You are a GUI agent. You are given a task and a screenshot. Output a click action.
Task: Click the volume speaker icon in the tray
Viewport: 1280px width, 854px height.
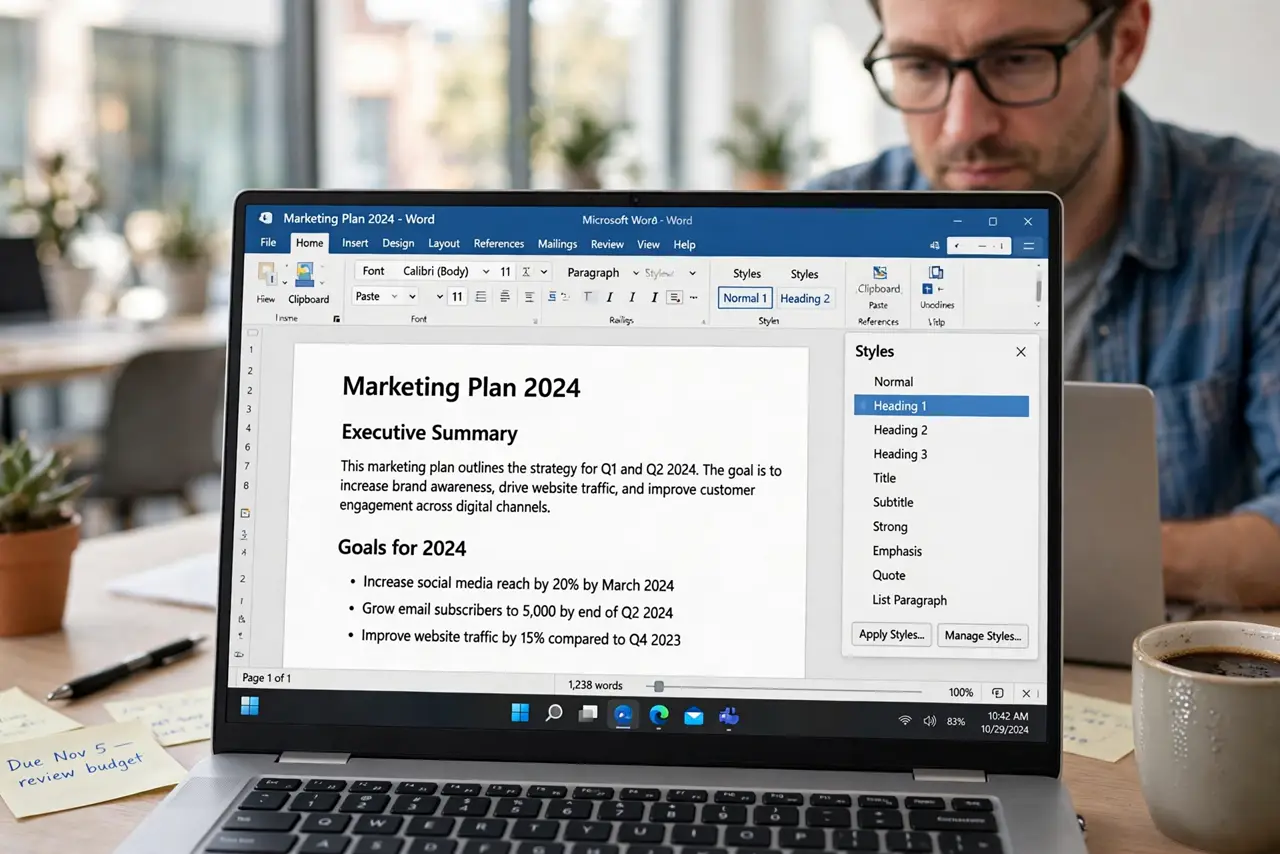click(x=929, y=720)
